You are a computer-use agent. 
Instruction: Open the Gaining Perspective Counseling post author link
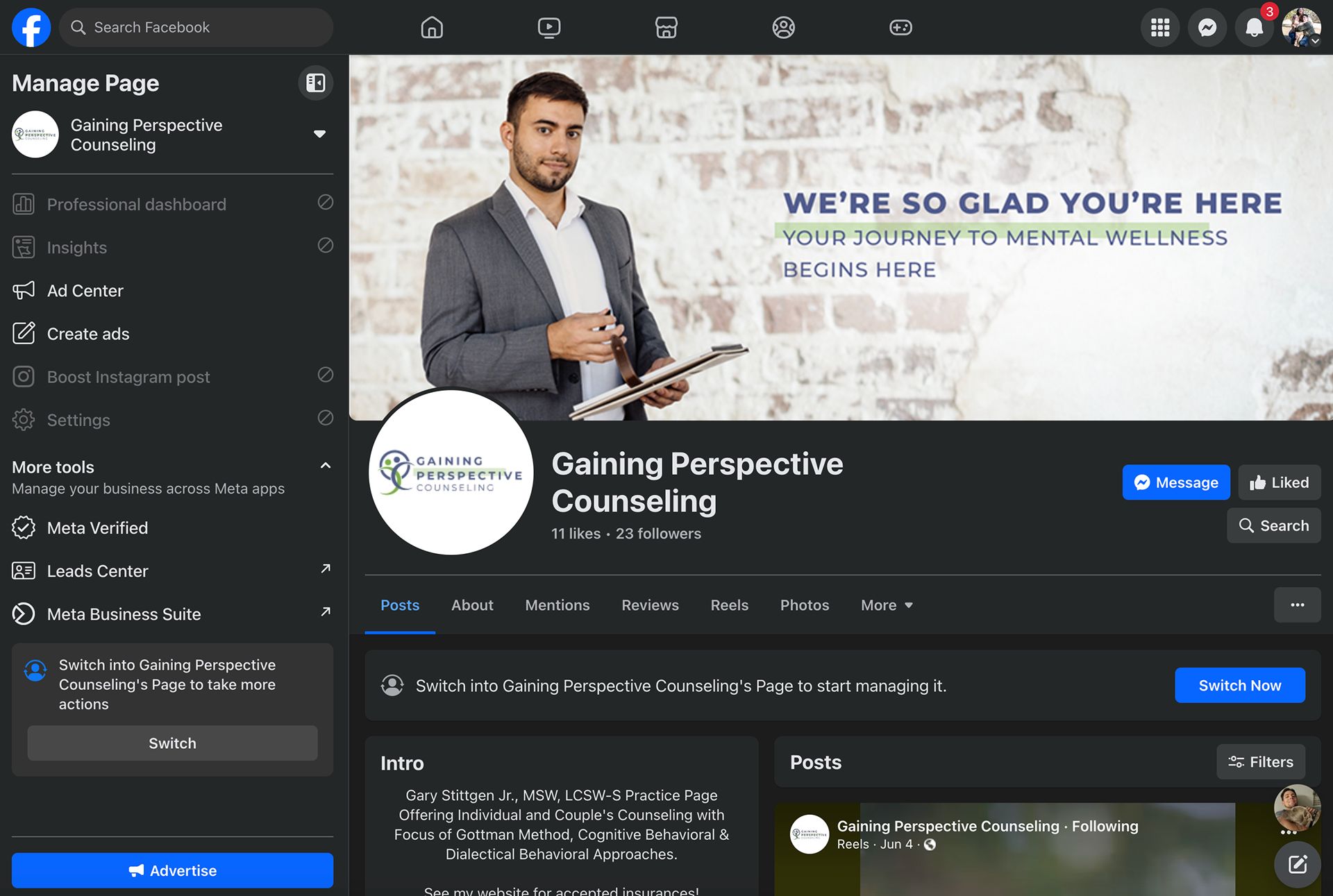[948, 826]
